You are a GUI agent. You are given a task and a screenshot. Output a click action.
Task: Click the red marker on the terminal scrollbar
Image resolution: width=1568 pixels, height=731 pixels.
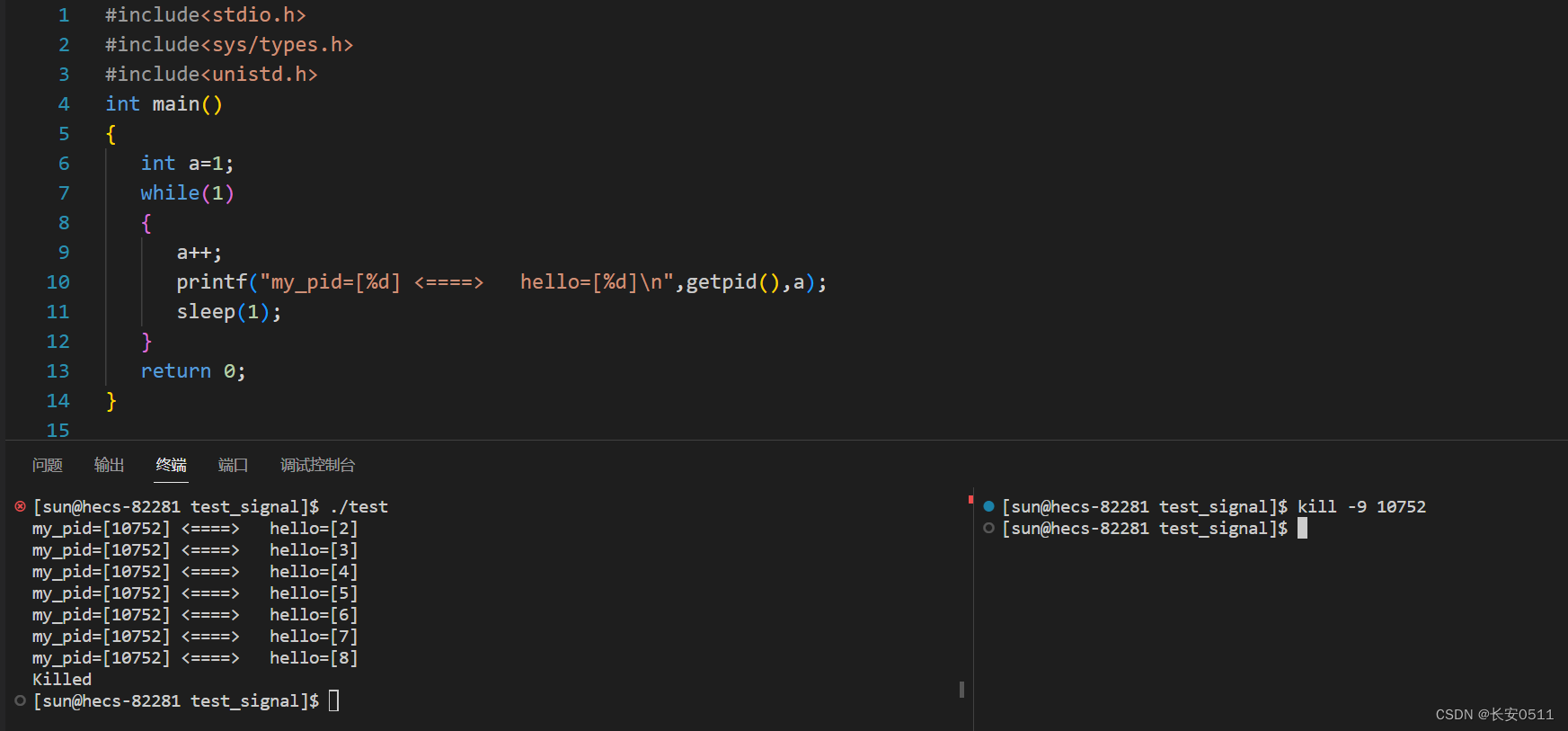point(970,499)
